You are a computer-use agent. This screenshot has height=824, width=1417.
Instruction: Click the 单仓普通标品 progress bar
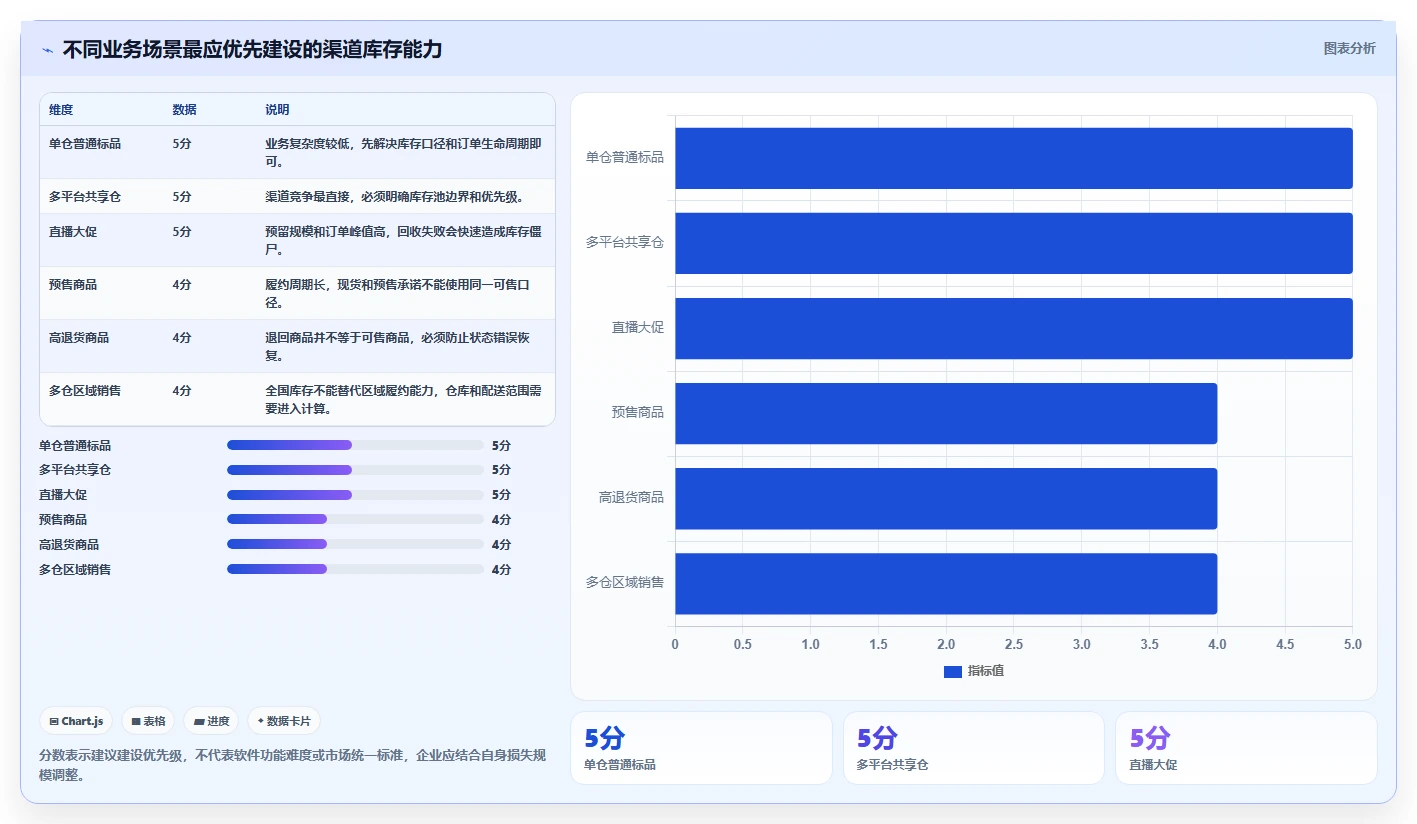pos(355,445)
